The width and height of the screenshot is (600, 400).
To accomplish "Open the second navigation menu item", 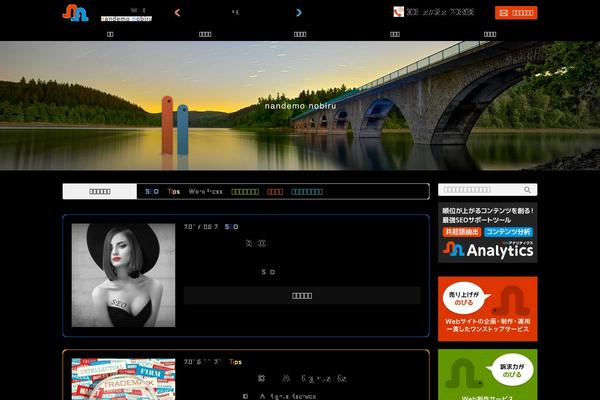I will pos(205,34).
